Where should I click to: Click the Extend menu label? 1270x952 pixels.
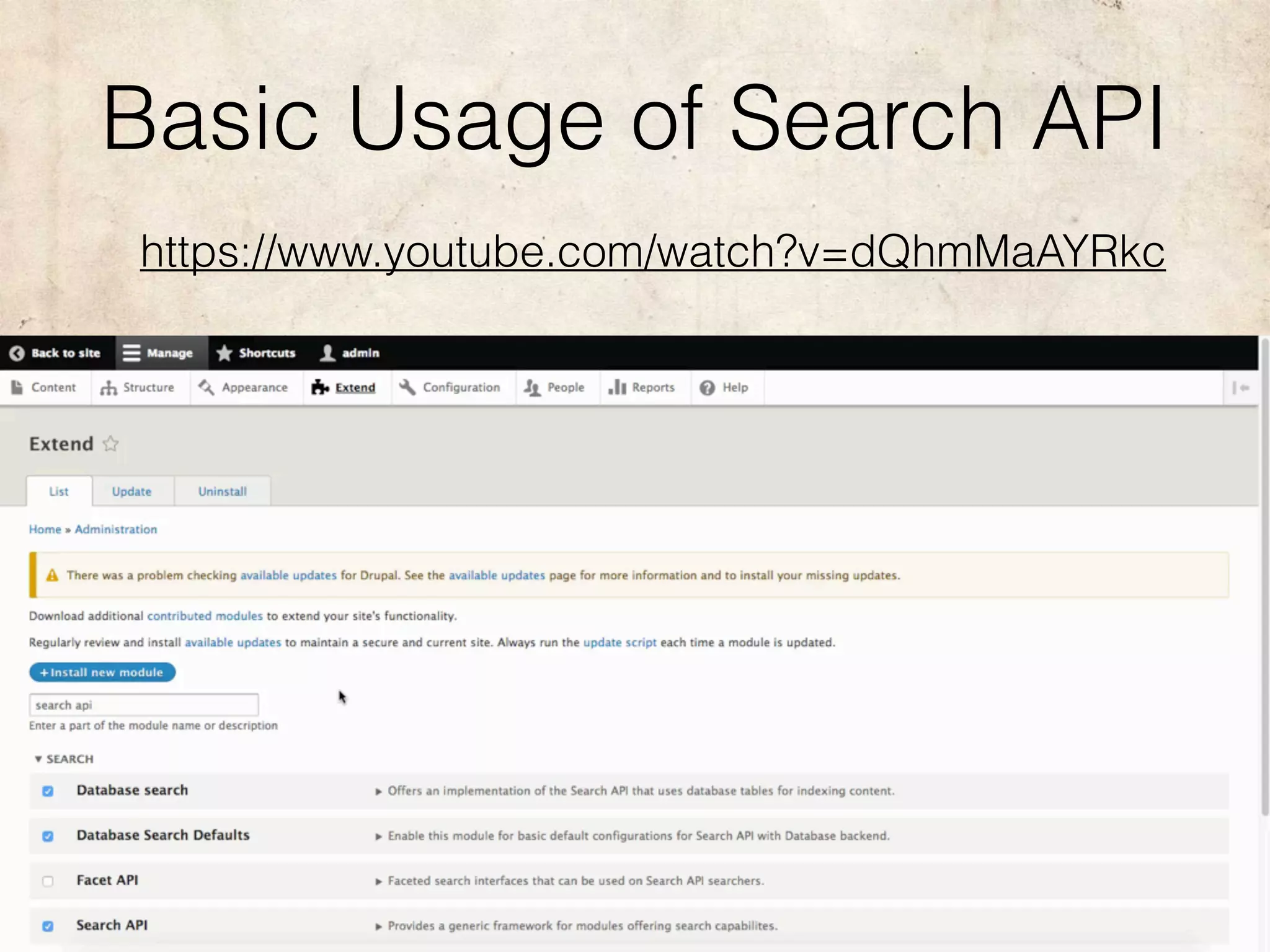355,388
